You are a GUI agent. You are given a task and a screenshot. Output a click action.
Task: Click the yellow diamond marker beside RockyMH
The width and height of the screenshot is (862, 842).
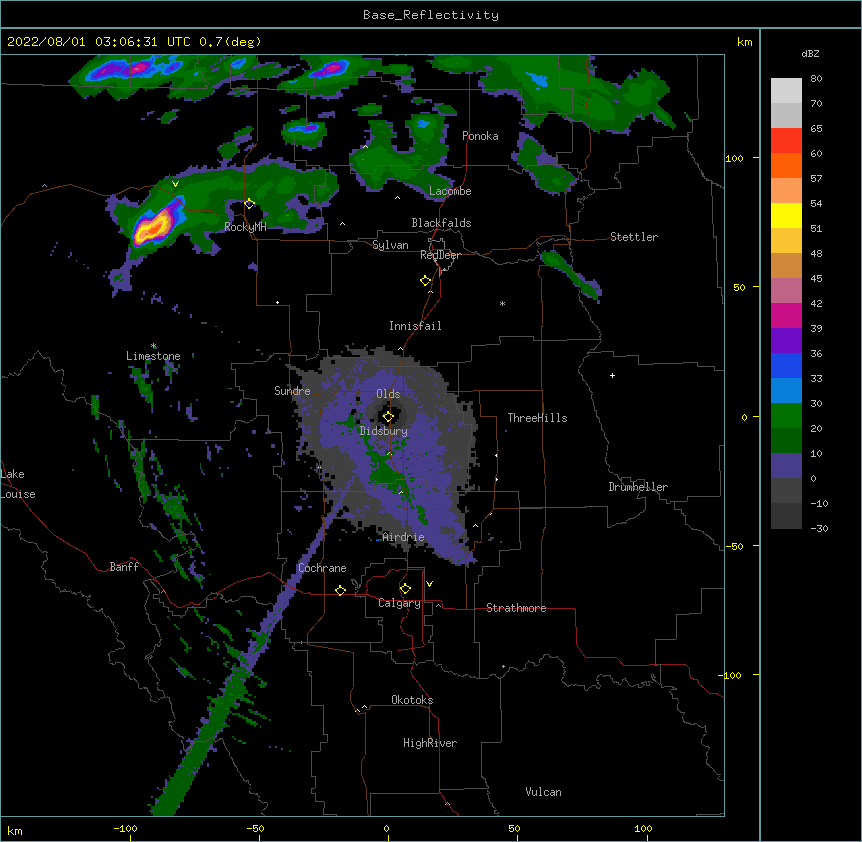[x=249, y=204]
